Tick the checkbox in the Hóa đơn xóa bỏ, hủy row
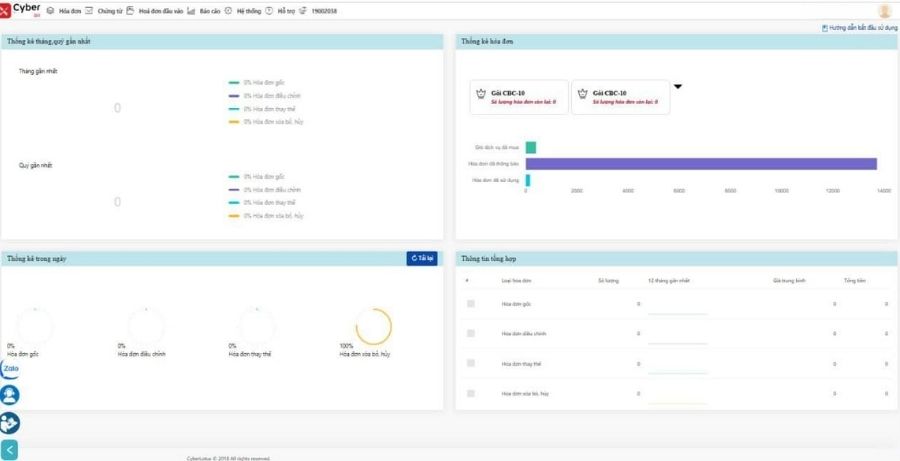The height and width of the screenshot is (461, 900). tap(471, 393)
